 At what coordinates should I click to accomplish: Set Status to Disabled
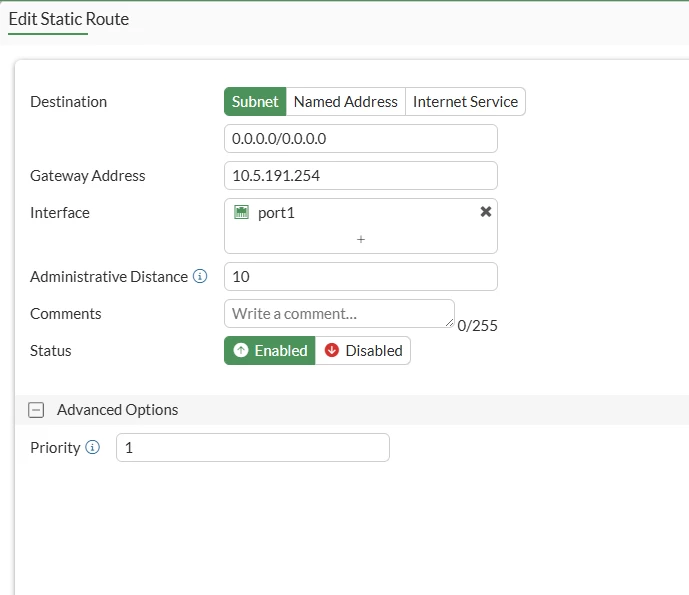[x=363, y=351]
